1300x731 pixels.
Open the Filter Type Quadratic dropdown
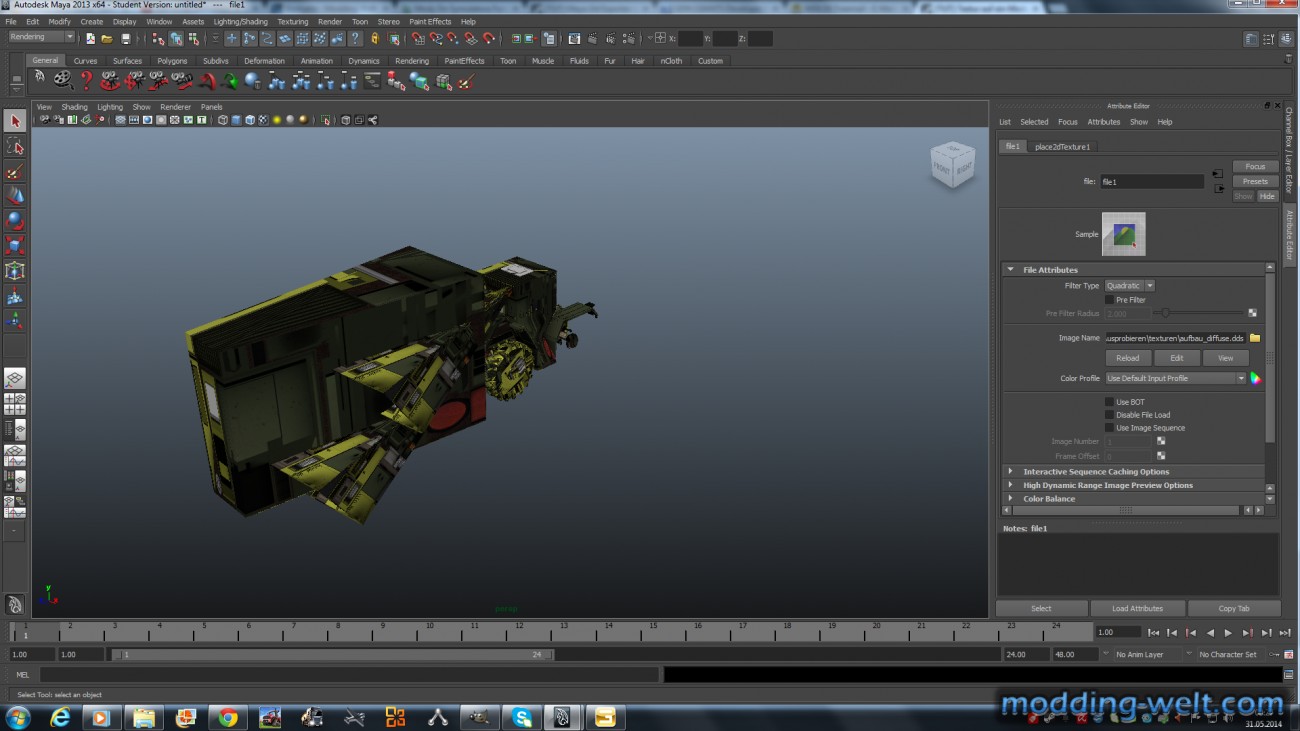click(1130, 286)
